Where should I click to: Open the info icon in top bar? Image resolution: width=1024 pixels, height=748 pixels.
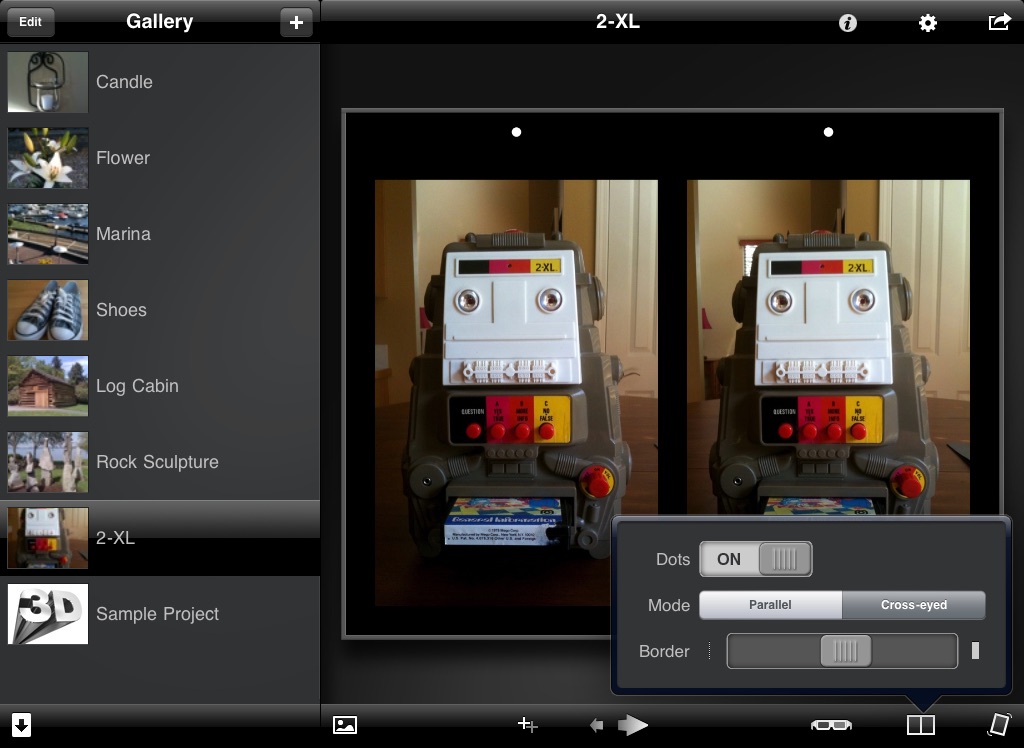848,24
